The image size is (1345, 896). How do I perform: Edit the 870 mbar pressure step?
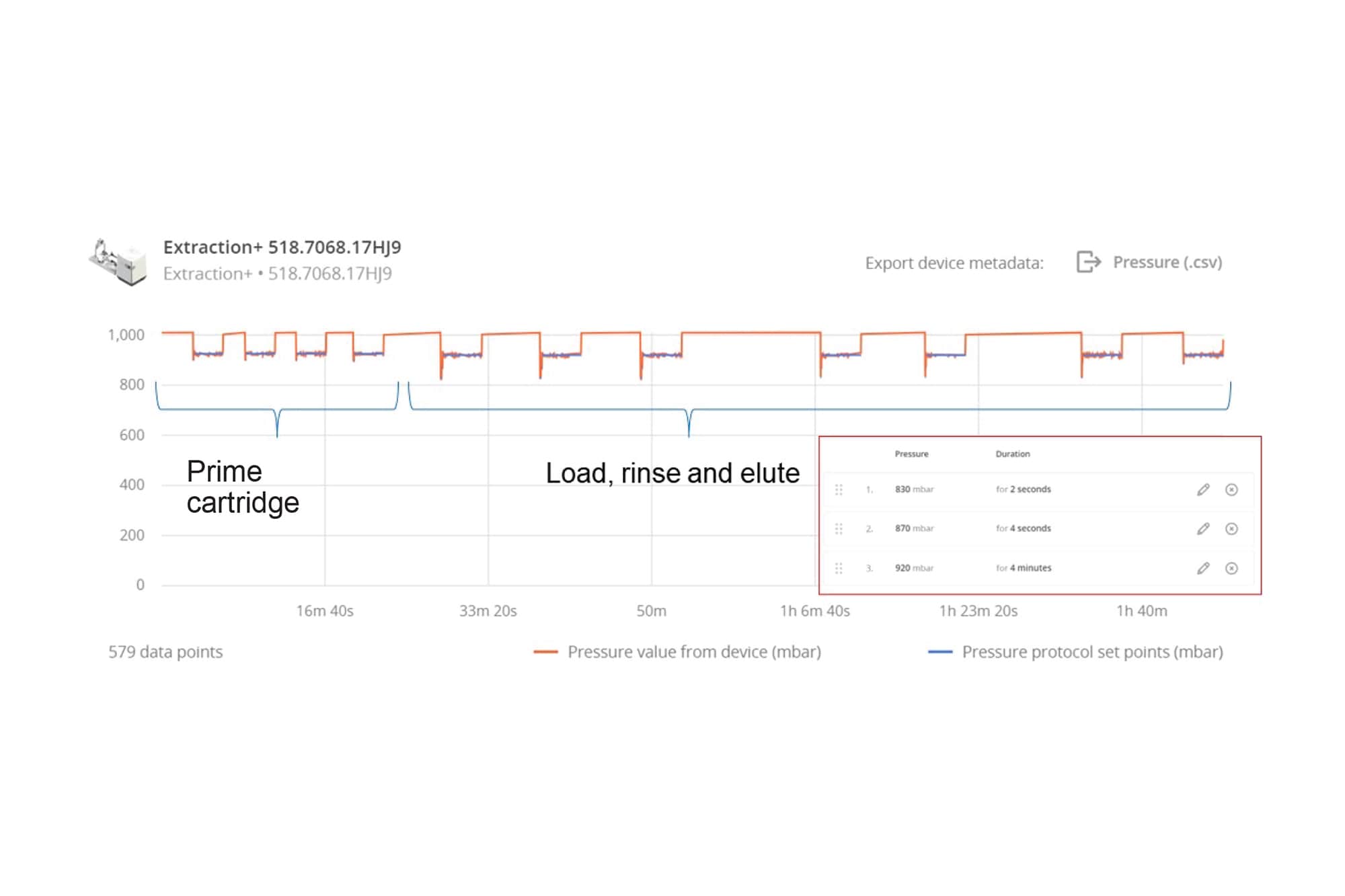1203,529
